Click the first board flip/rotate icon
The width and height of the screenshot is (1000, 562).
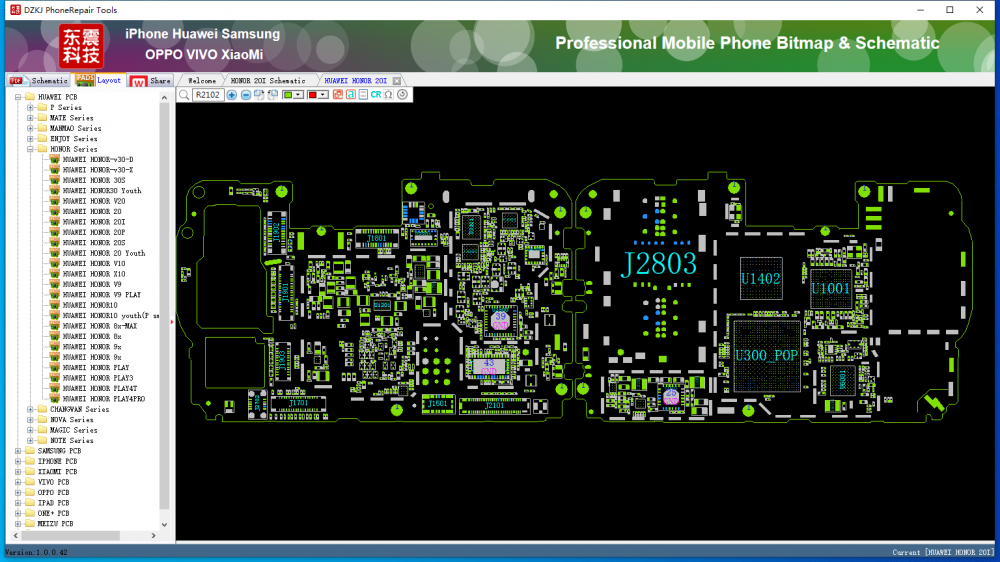click(259, 95)
